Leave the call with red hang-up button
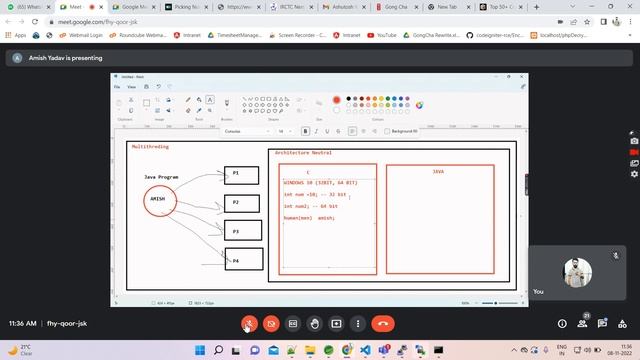This screenshot has height=360, width=640. pyautogui.click(x=383, y=324)
